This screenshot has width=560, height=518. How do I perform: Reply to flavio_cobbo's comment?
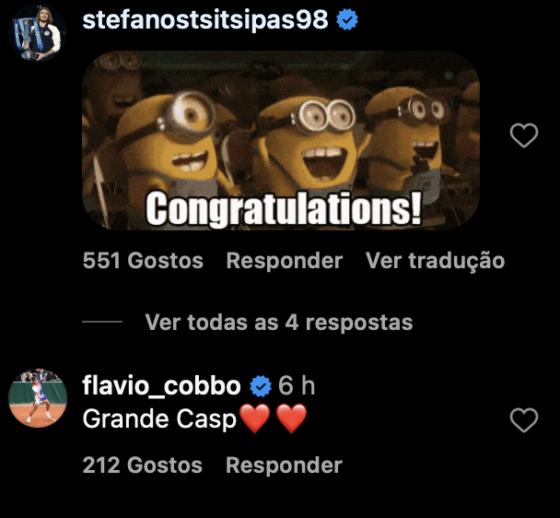[x=284, y=465]
